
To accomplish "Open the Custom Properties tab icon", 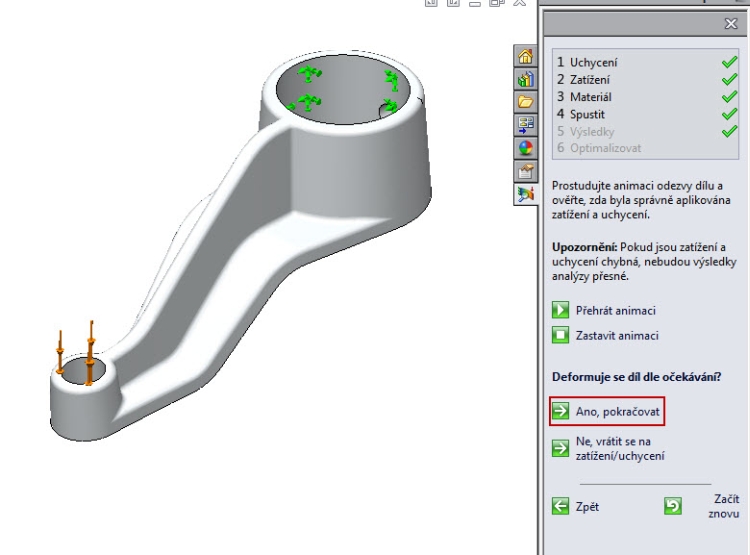I will click(525, 171).
